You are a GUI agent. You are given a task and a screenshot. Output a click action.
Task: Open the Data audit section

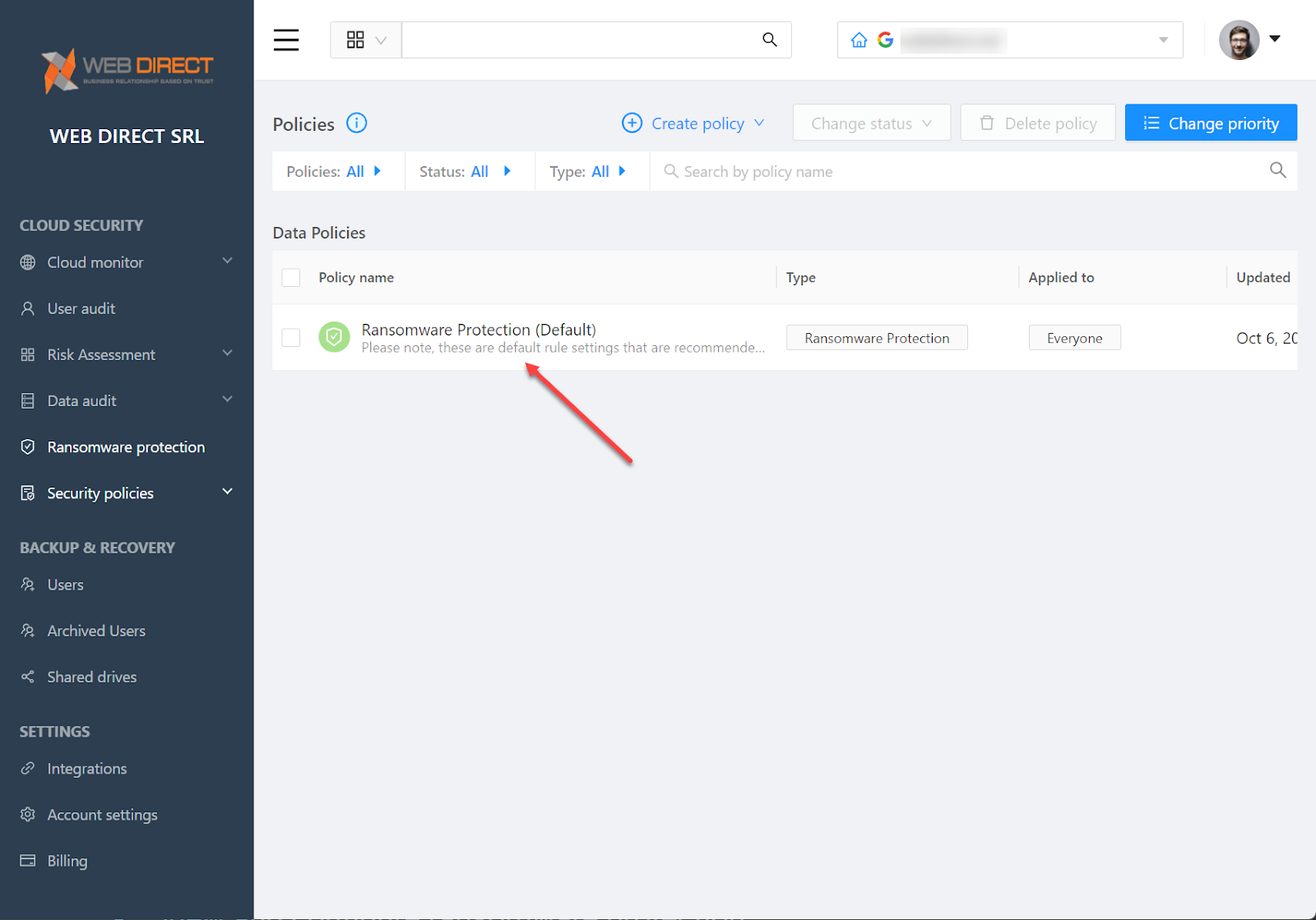pyautogui.click(x=80, y=400)
